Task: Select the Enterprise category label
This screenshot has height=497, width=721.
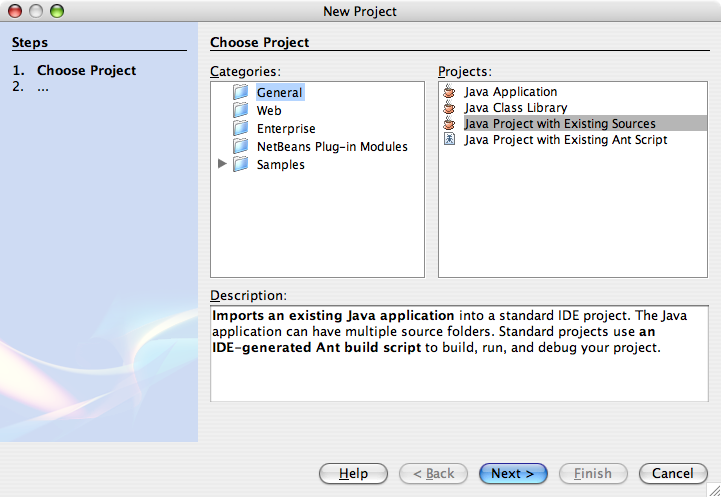Action: [286, 129]
